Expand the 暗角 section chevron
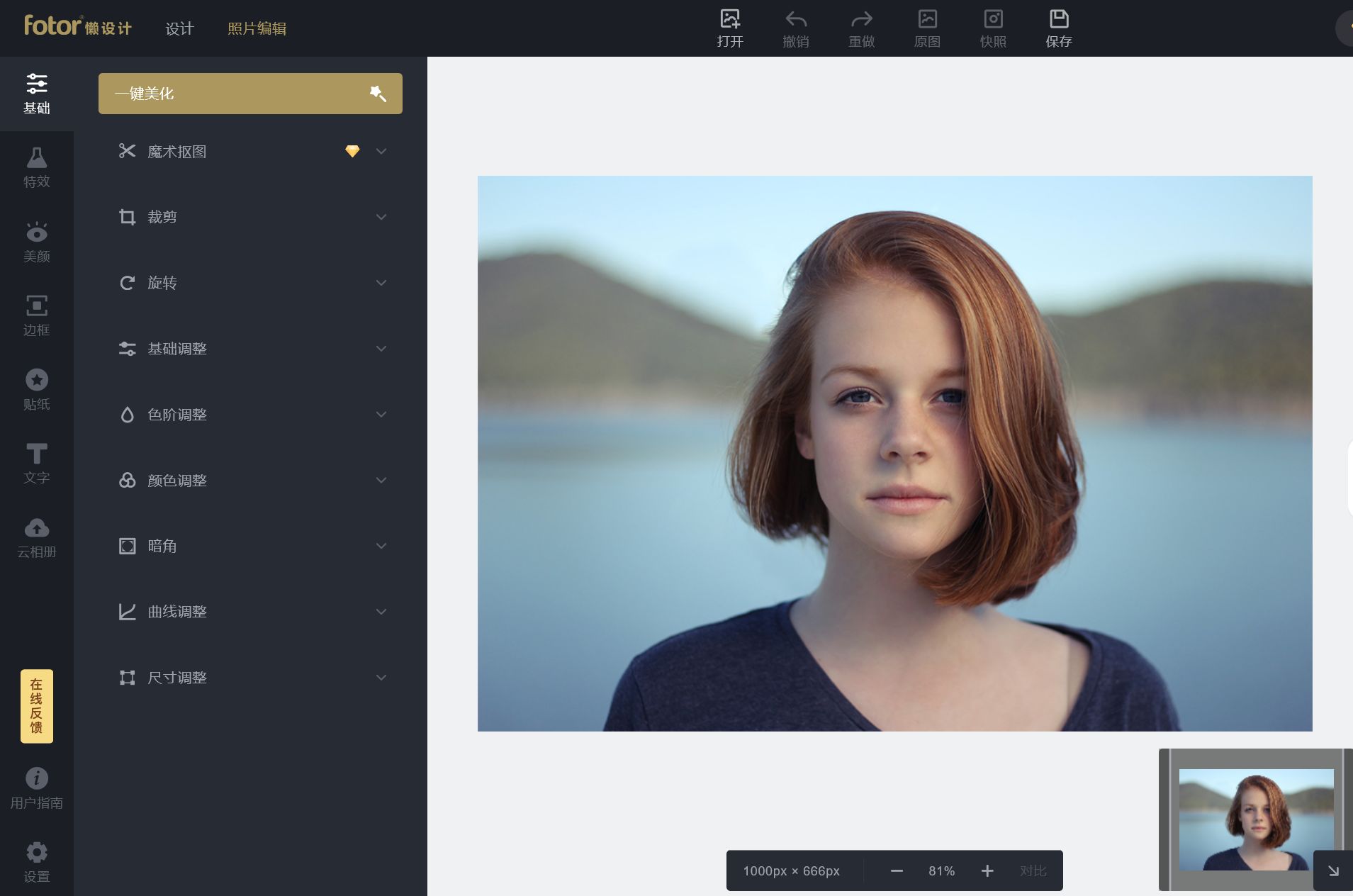The height and width of the screenshot is (896, 1353). [381, 546]
